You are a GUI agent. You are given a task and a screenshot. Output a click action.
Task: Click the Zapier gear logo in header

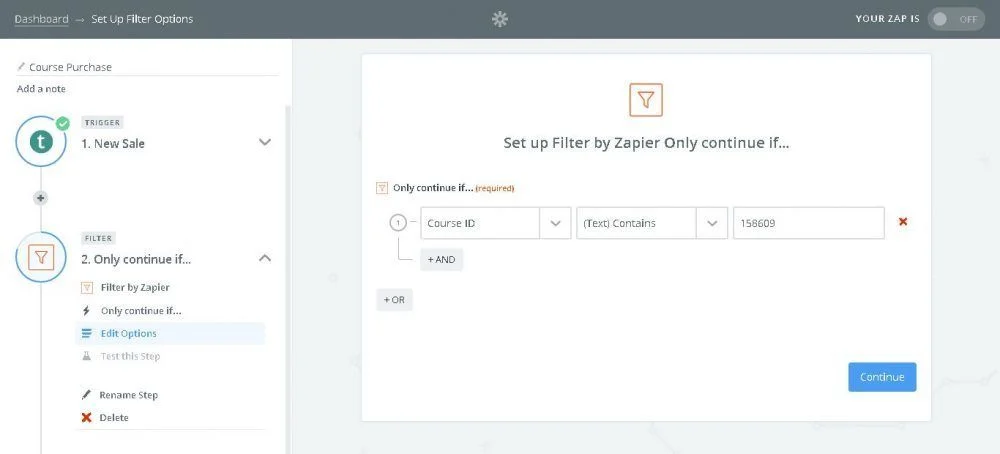pyautogui.click(x=500, y=19)
